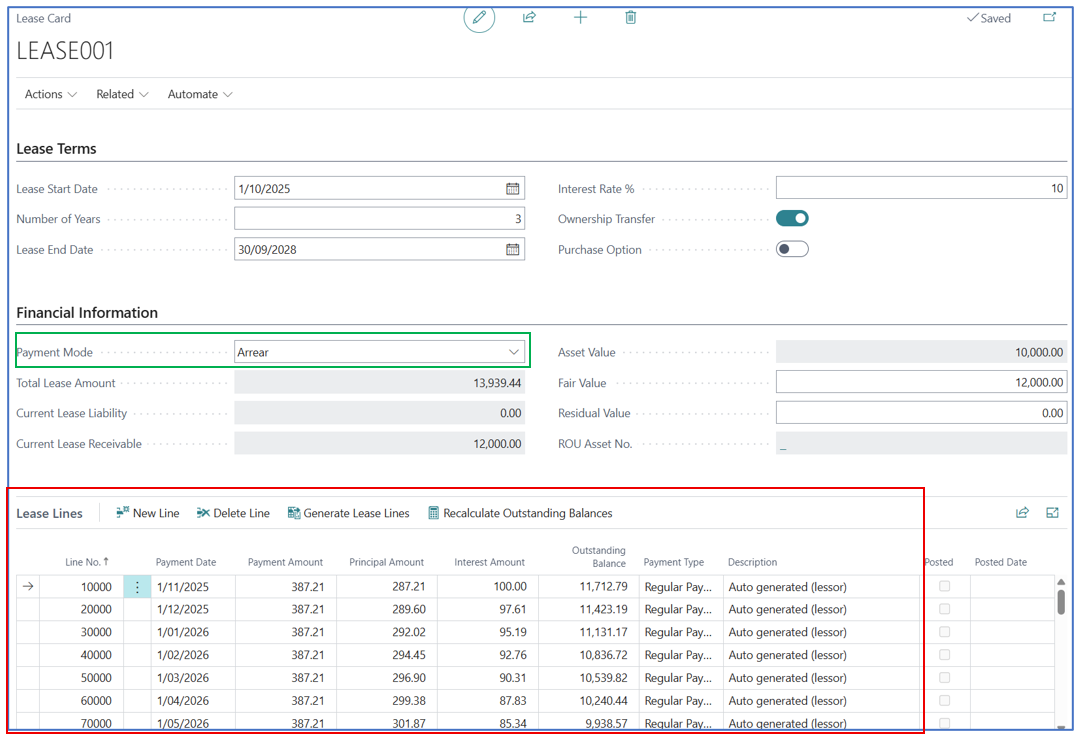The height and width of the screenshot is (738, 1081).
Task: Check Posted box for line 10000
Action: [x=944, y=587]
